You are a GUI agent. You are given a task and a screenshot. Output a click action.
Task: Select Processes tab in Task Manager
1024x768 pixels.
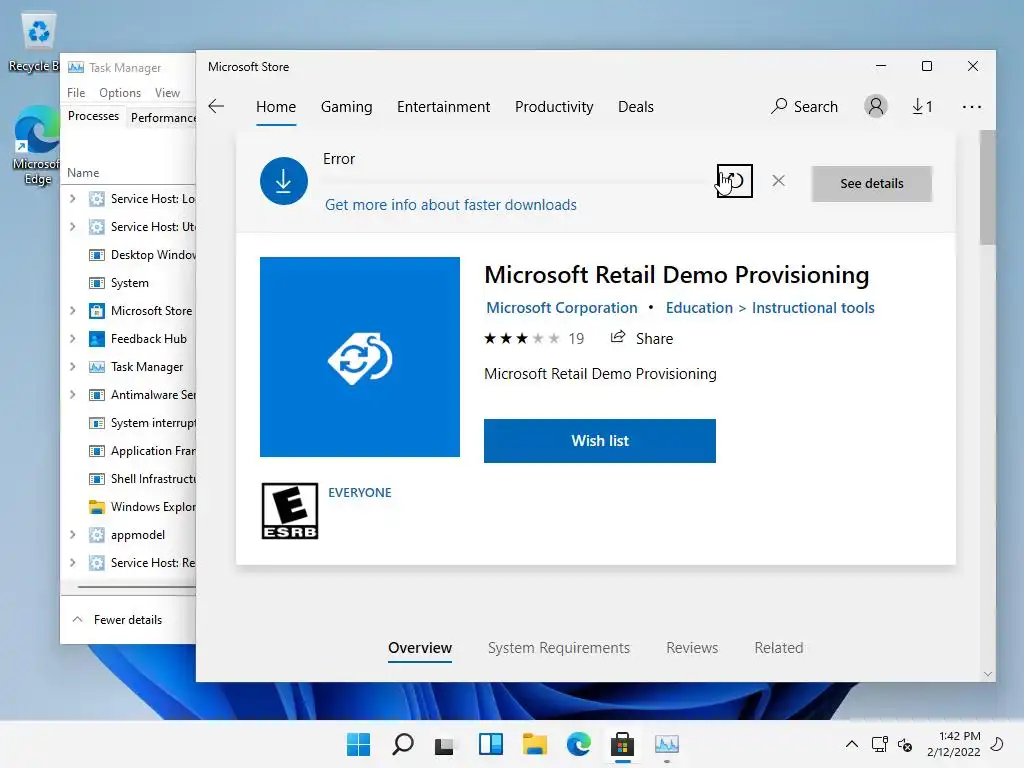coord(93,116)
